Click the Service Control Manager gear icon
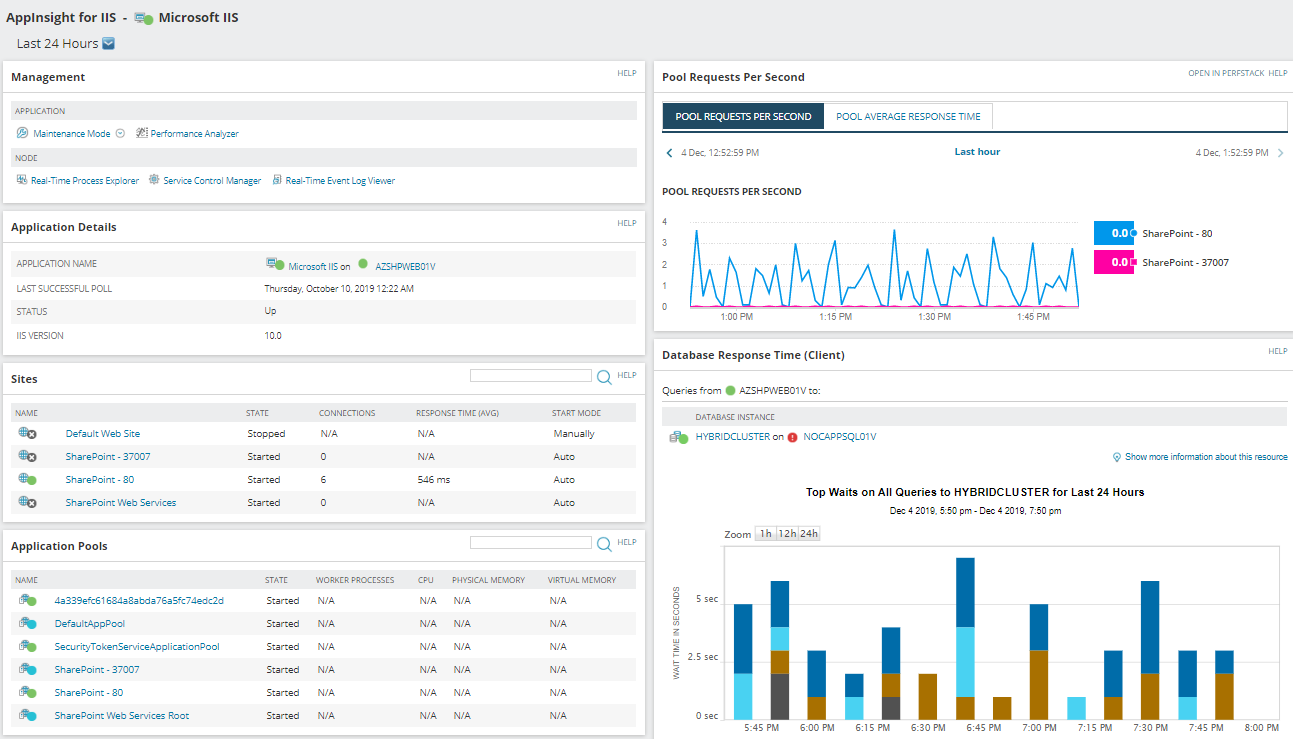 tap(154, 180)
